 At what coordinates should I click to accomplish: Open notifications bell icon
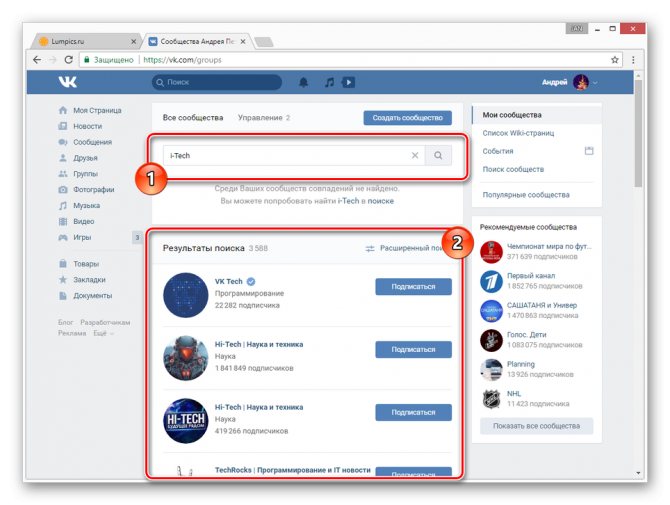click(x=303, y=82)
